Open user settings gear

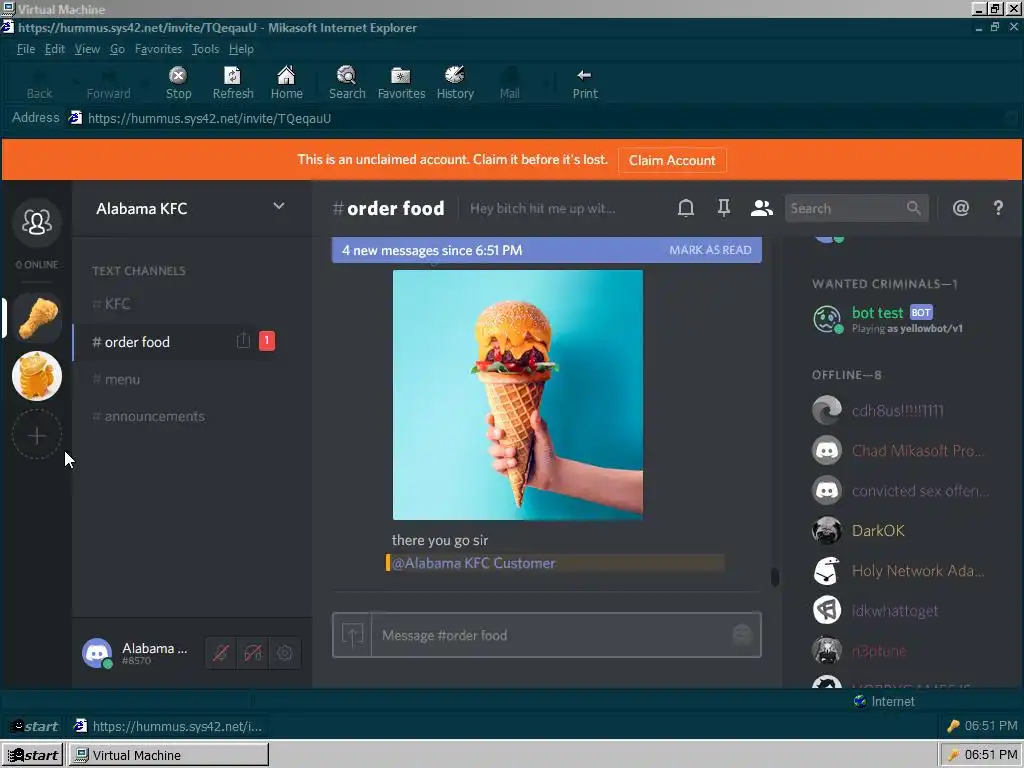285,652
